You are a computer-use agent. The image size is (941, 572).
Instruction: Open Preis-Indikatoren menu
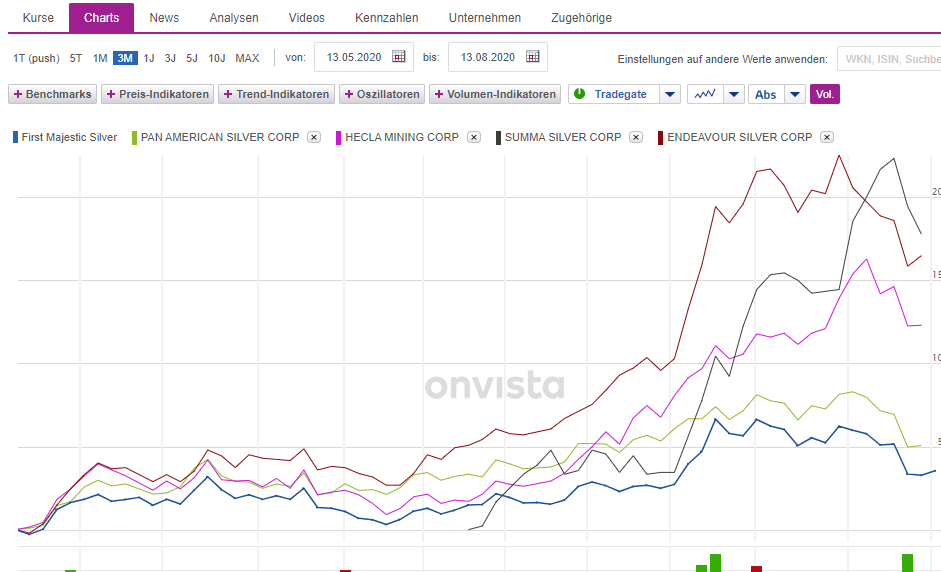pos(157,94)
